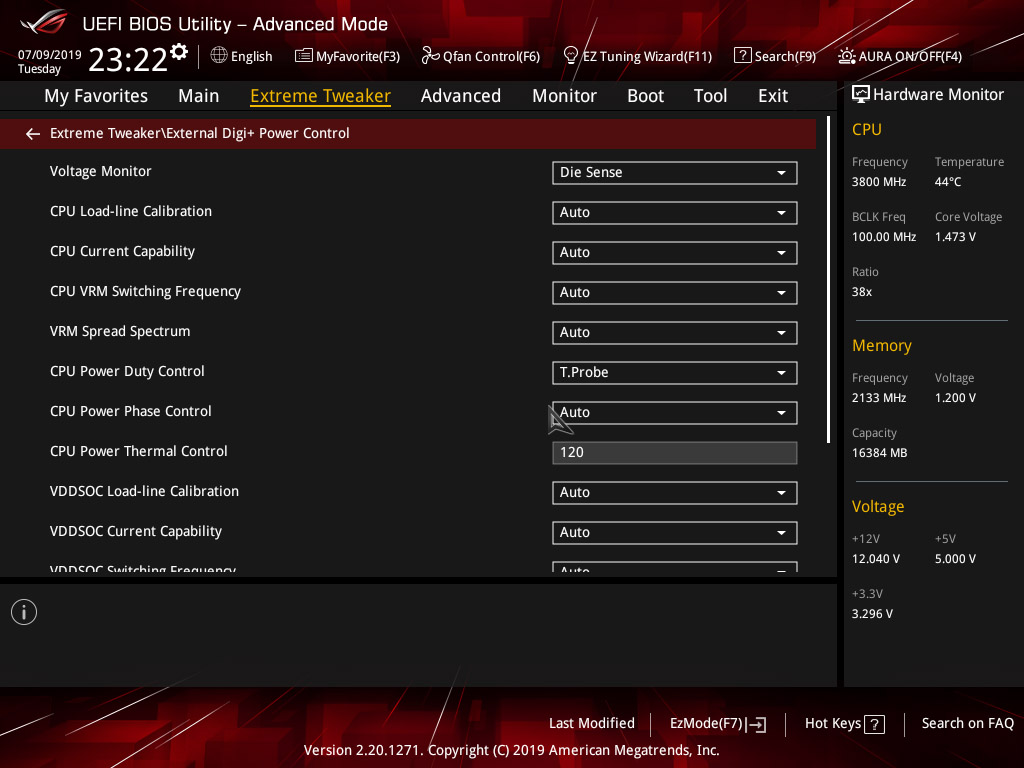The image size is (1024, 768).
Task: Open Qfan Control
Action: (480, 56)
